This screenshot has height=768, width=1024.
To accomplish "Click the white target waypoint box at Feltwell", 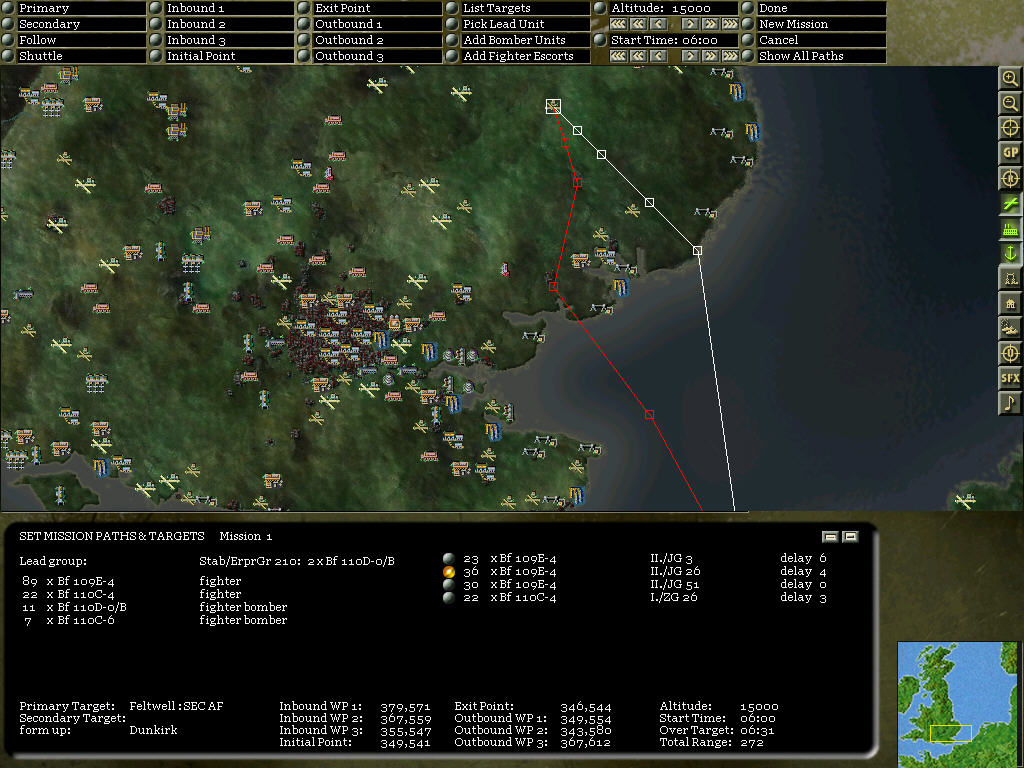I will [553, 106].
